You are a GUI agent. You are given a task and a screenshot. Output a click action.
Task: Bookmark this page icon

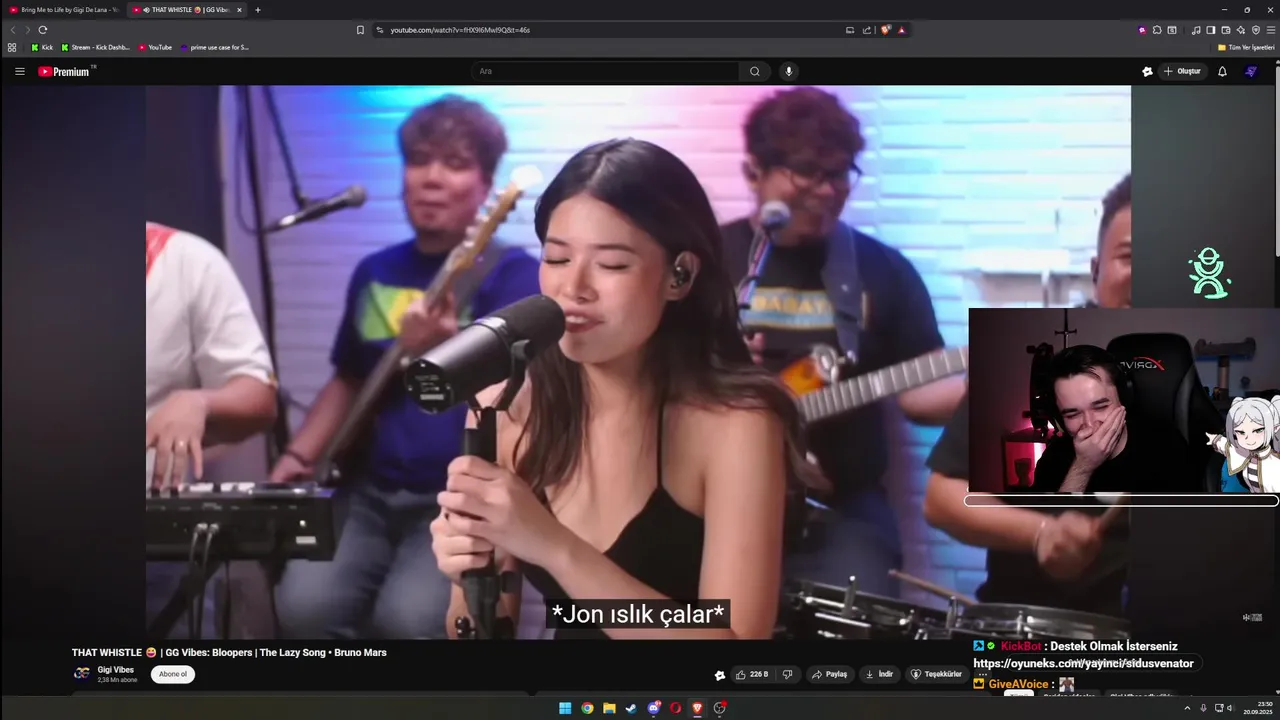pos(360,30)
